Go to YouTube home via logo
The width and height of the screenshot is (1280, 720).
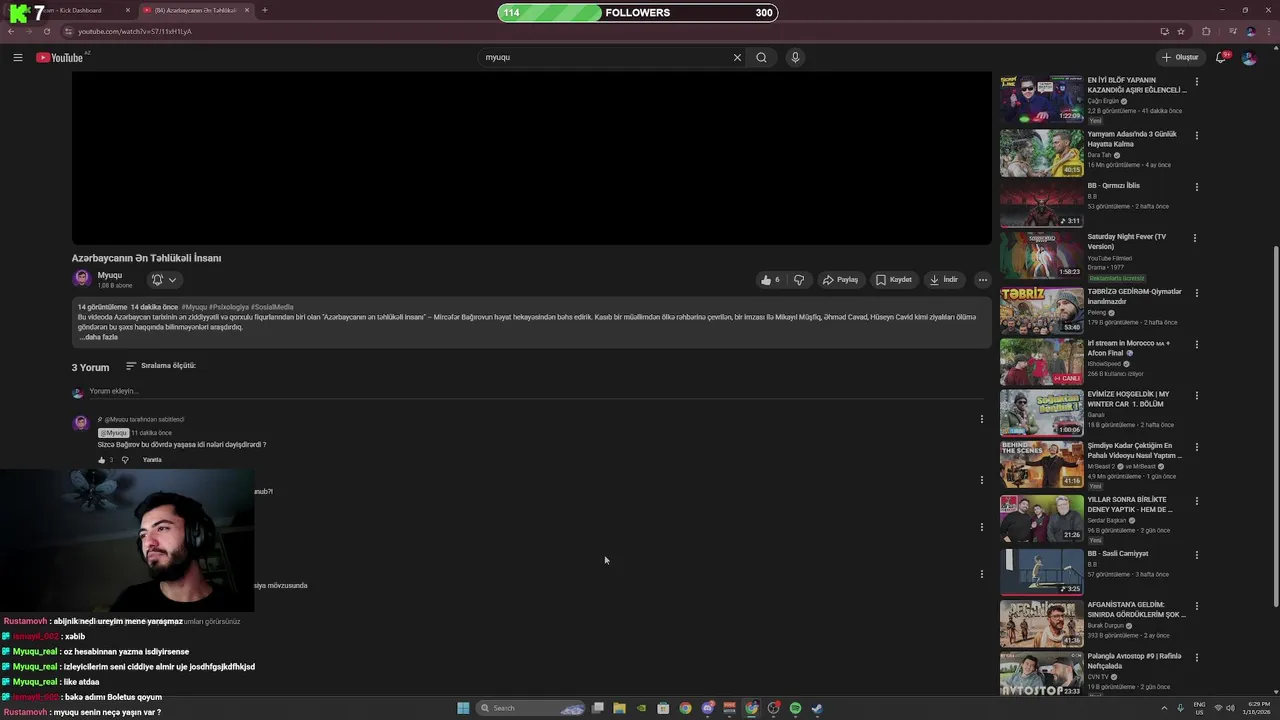[x=60, y=57]
